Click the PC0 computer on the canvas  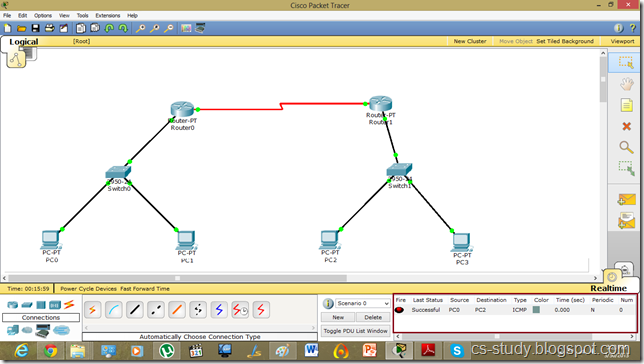coord(51,240)
